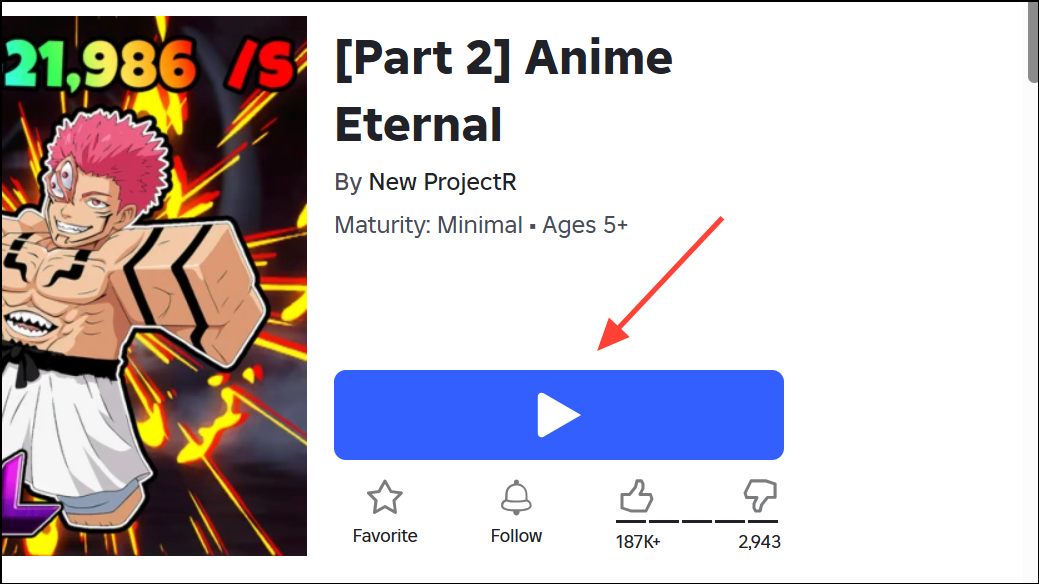Click the word "By" before creator name
Screen dimensions: 1039x584
[x=348, y=182]
